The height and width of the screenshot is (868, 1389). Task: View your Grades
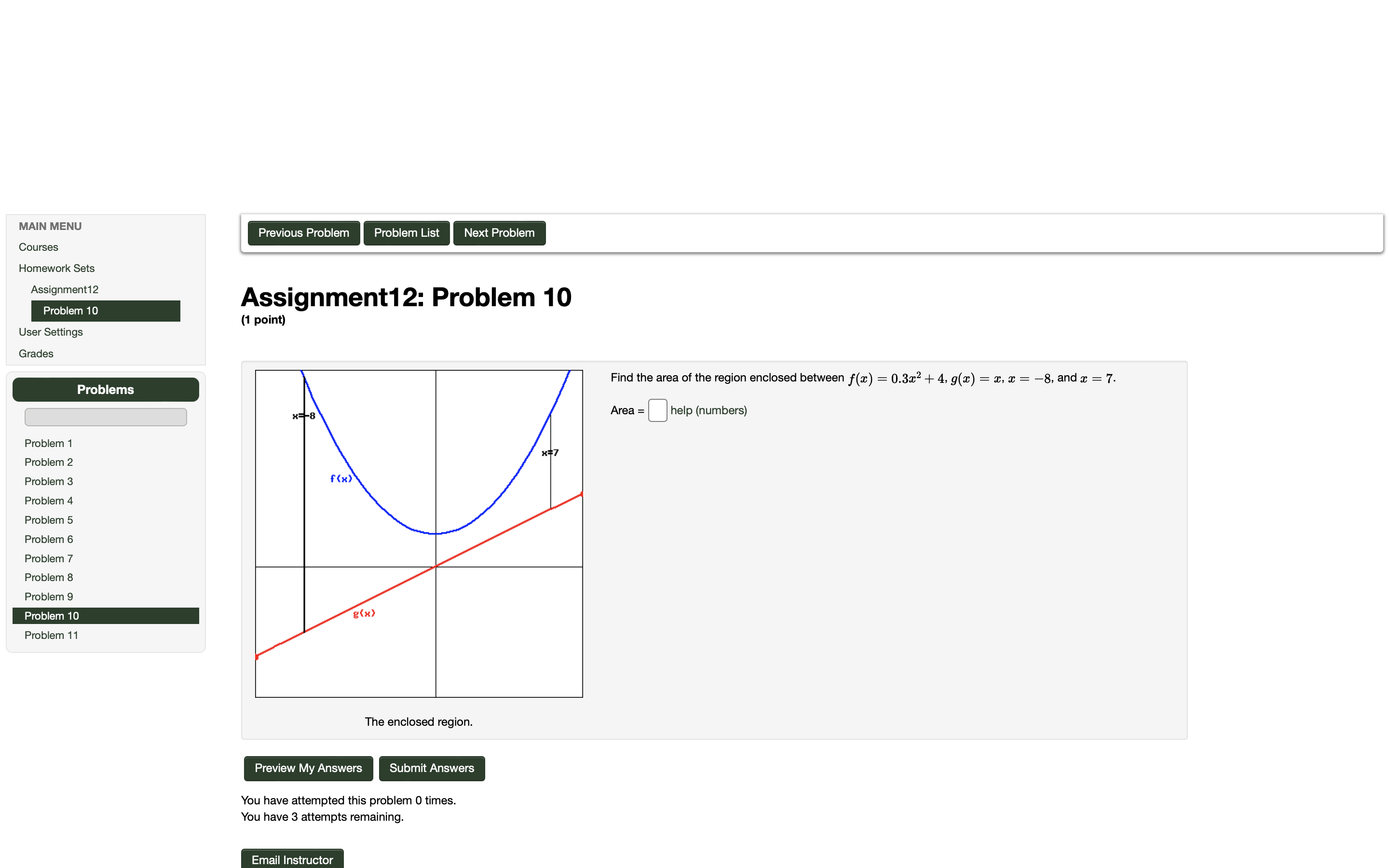pos(36,353)
